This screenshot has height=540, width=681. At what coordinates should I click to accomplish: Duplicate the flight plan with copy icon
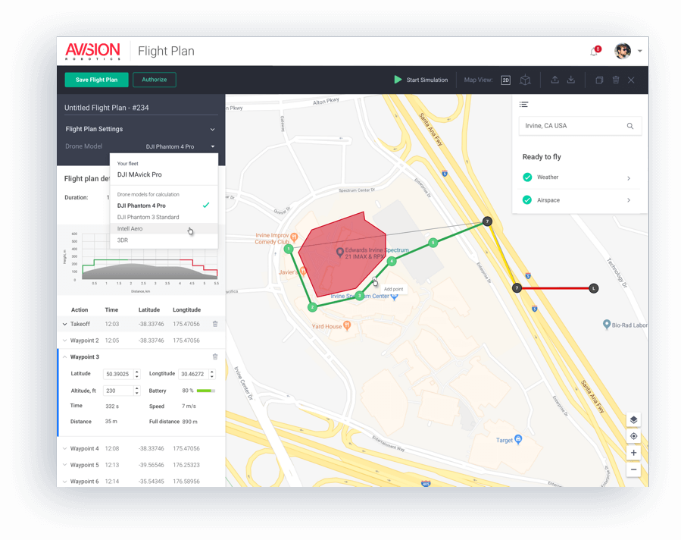[599, 80]
